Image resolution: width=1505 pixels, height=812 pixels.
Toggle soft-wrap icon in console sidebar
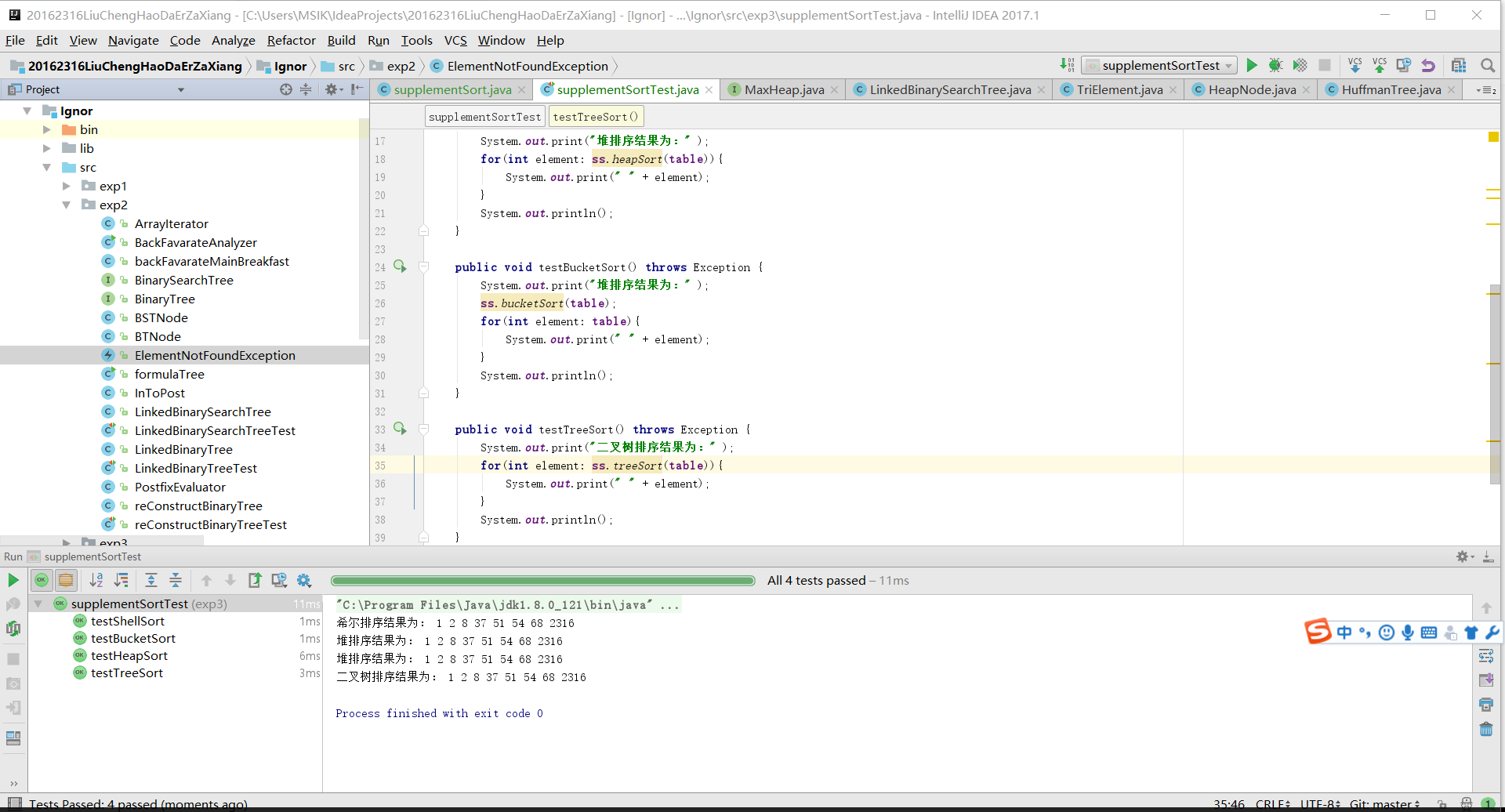(x=1486, y=656)
